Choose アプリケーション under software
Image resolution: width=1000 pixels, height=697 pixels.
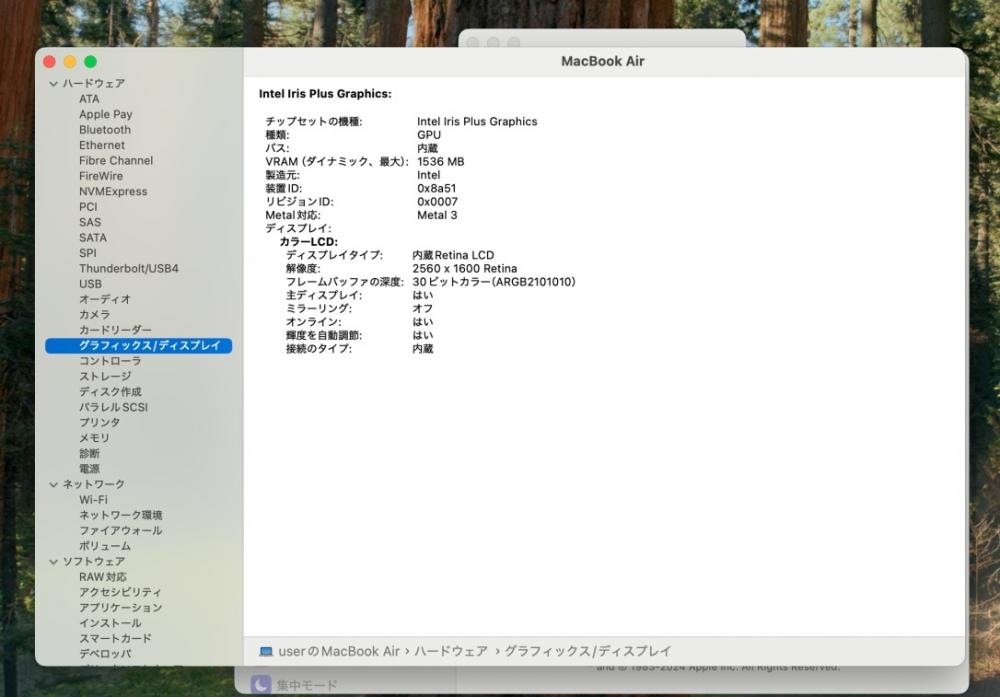point(121,608)
